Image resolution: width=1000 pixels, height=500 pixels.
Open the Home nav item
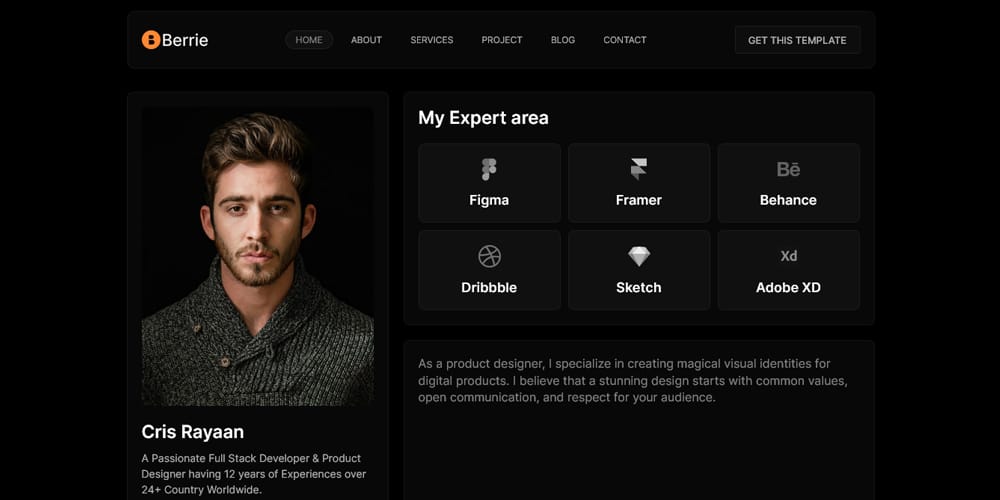[x=309, y=40]
